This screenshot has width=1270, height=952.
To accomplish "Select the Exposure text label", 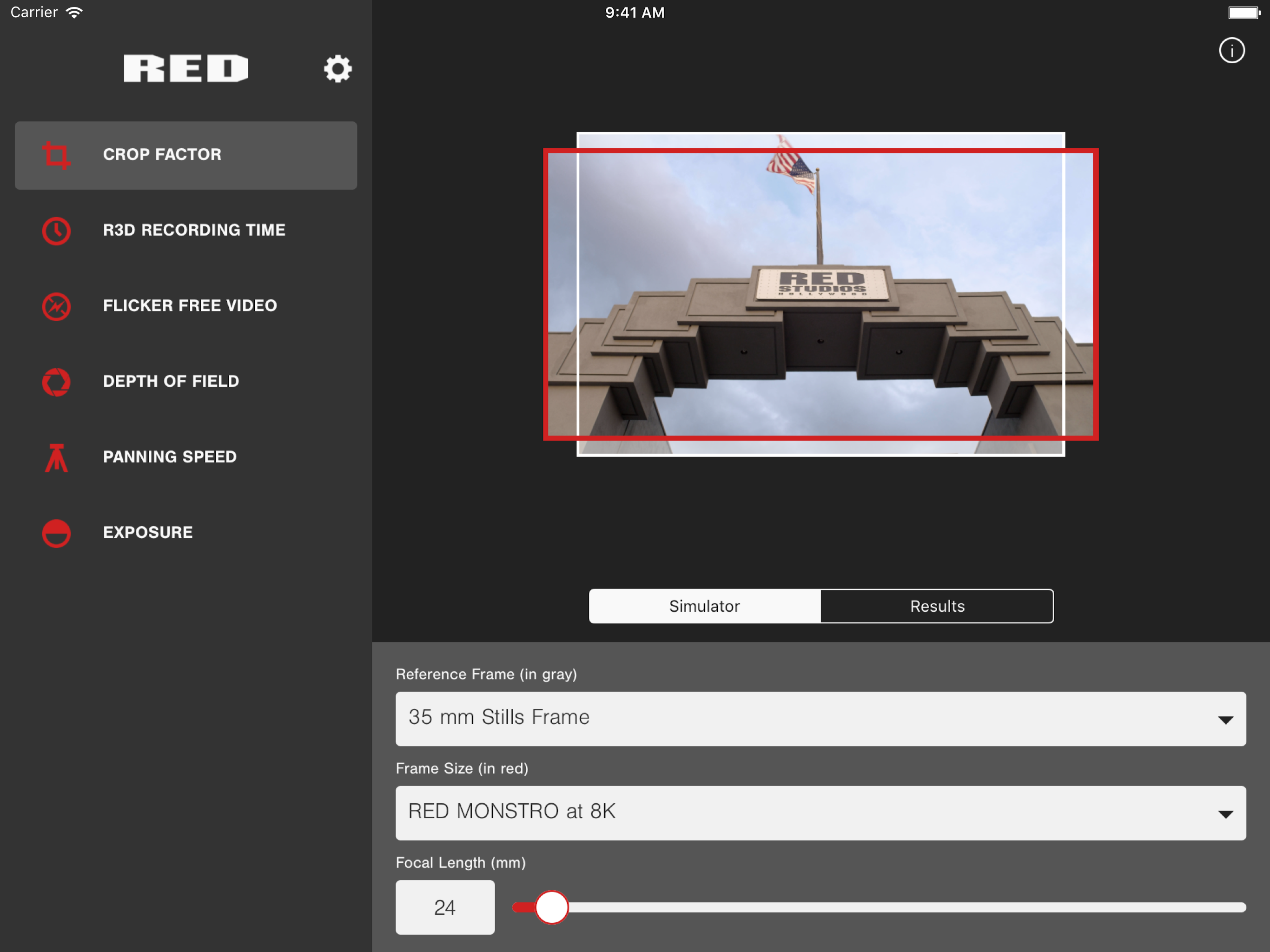I will [x=148, y=532].
